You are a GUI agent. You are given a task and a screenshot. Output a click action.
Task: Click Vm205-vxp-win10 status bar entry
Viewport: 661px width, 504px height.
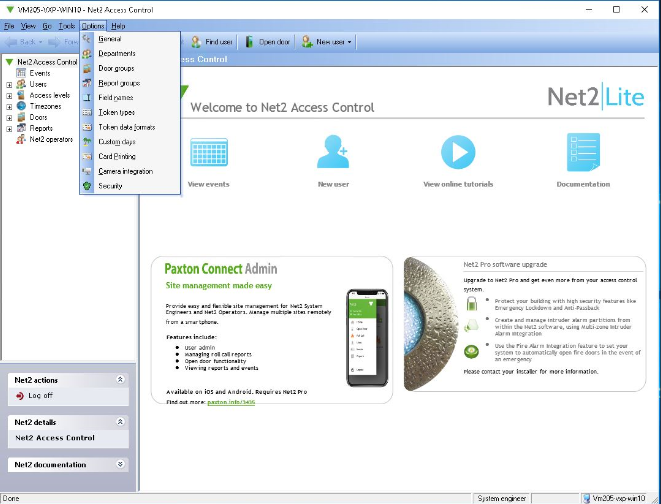click(615, 499)
